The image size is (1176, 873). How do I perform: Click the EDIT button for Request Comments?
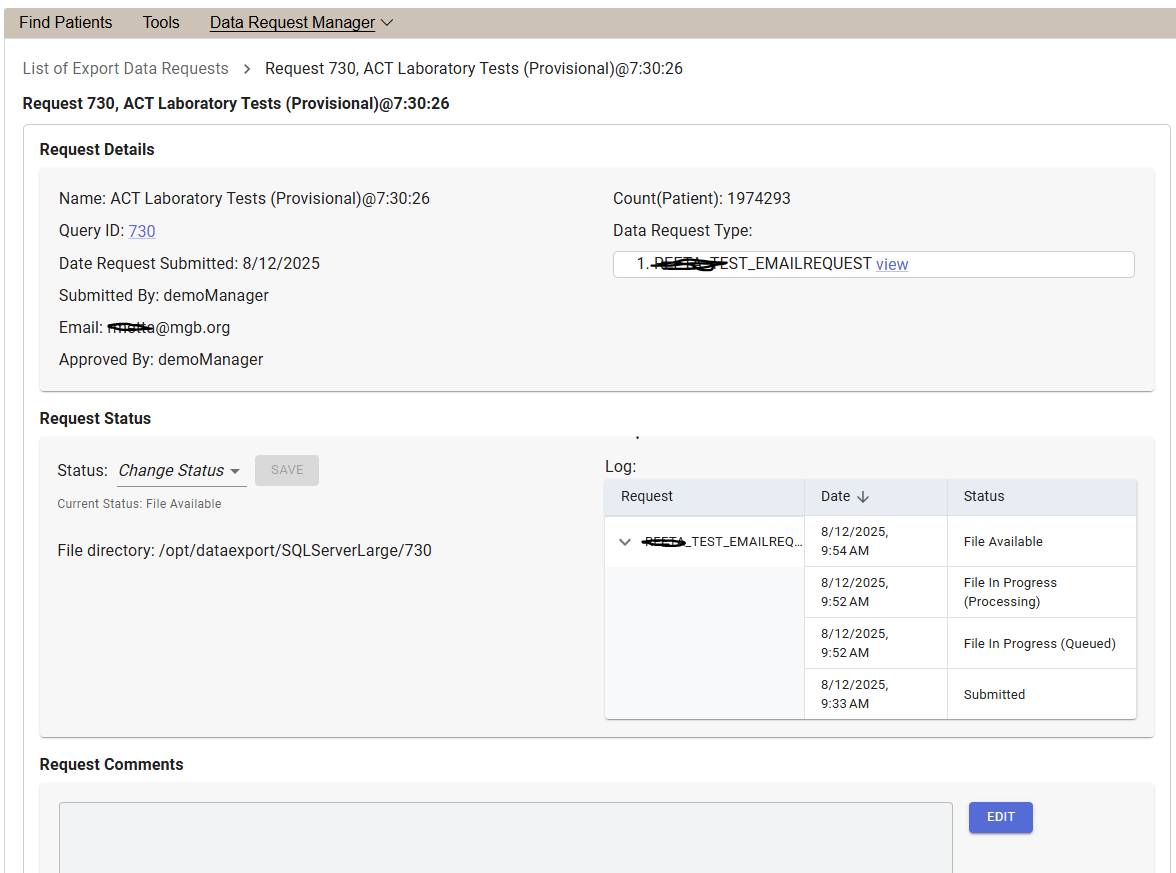pyautogui.click(x=1000, y=817)
